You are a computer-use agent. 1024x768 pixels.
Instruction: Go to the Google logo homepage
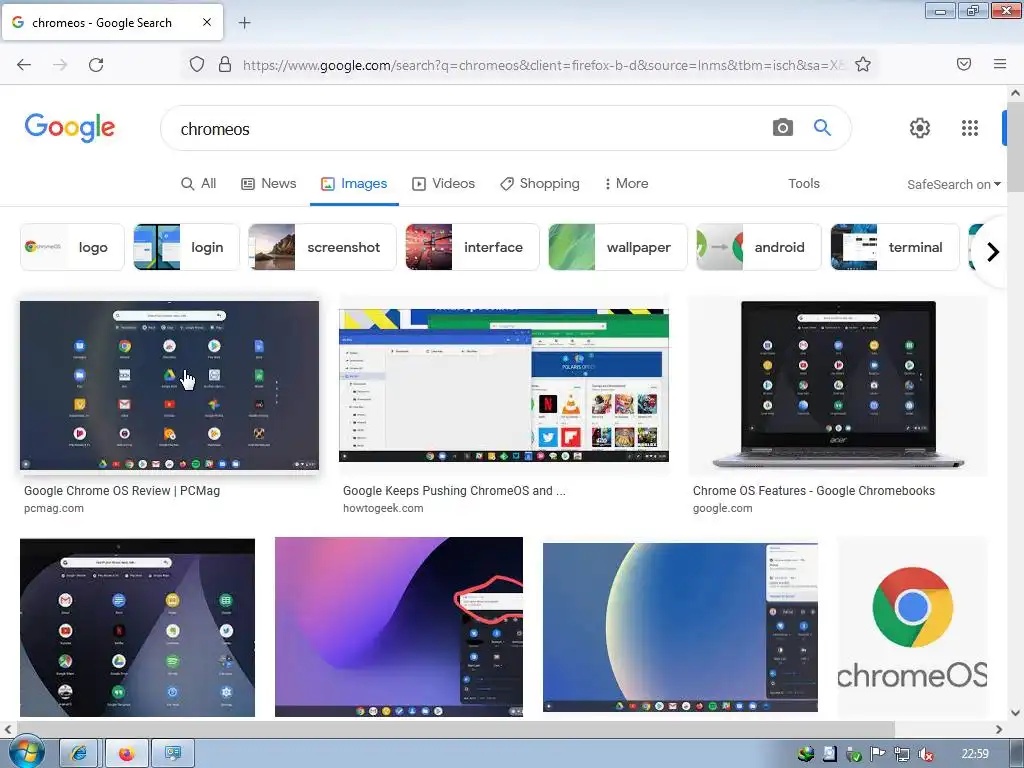tap(70, 127)
